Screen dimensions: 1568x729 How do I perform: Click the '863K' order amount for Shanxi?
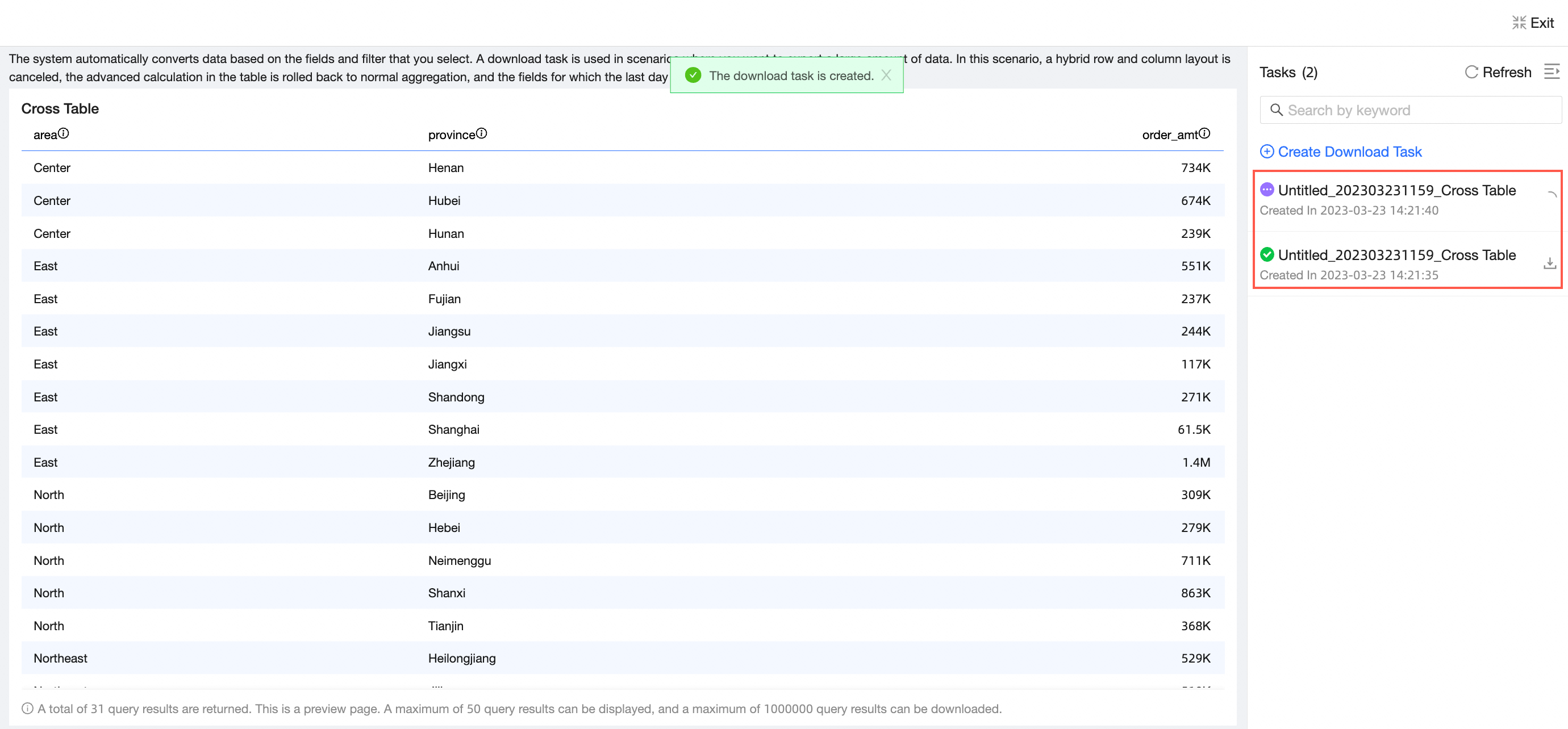(x=1195, y=592)
